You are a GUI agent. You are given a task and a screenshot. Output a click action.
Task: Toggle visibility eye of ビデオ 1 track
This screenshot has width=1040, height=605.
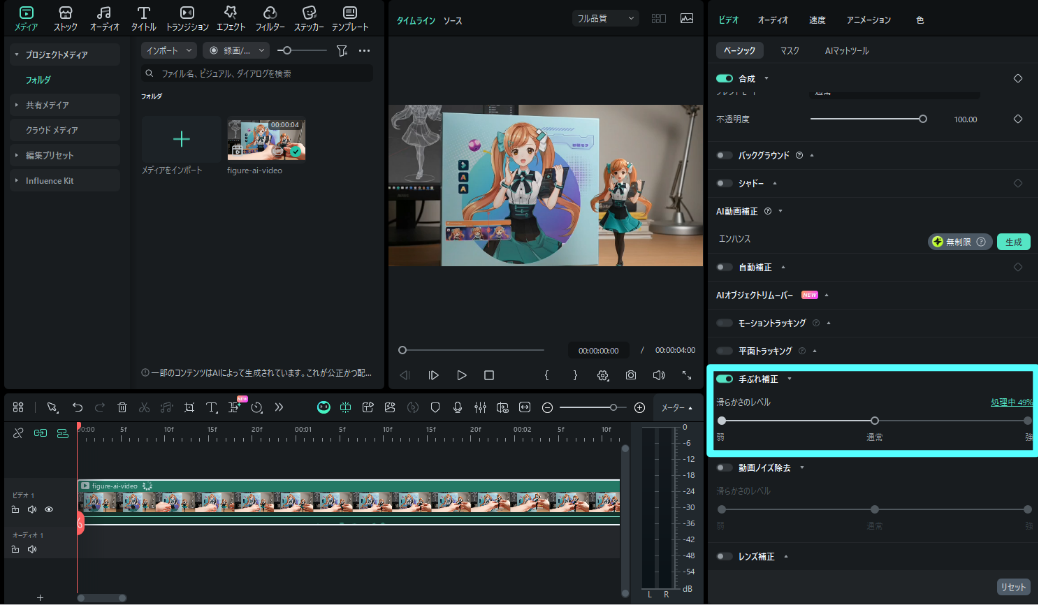point(48,509)
